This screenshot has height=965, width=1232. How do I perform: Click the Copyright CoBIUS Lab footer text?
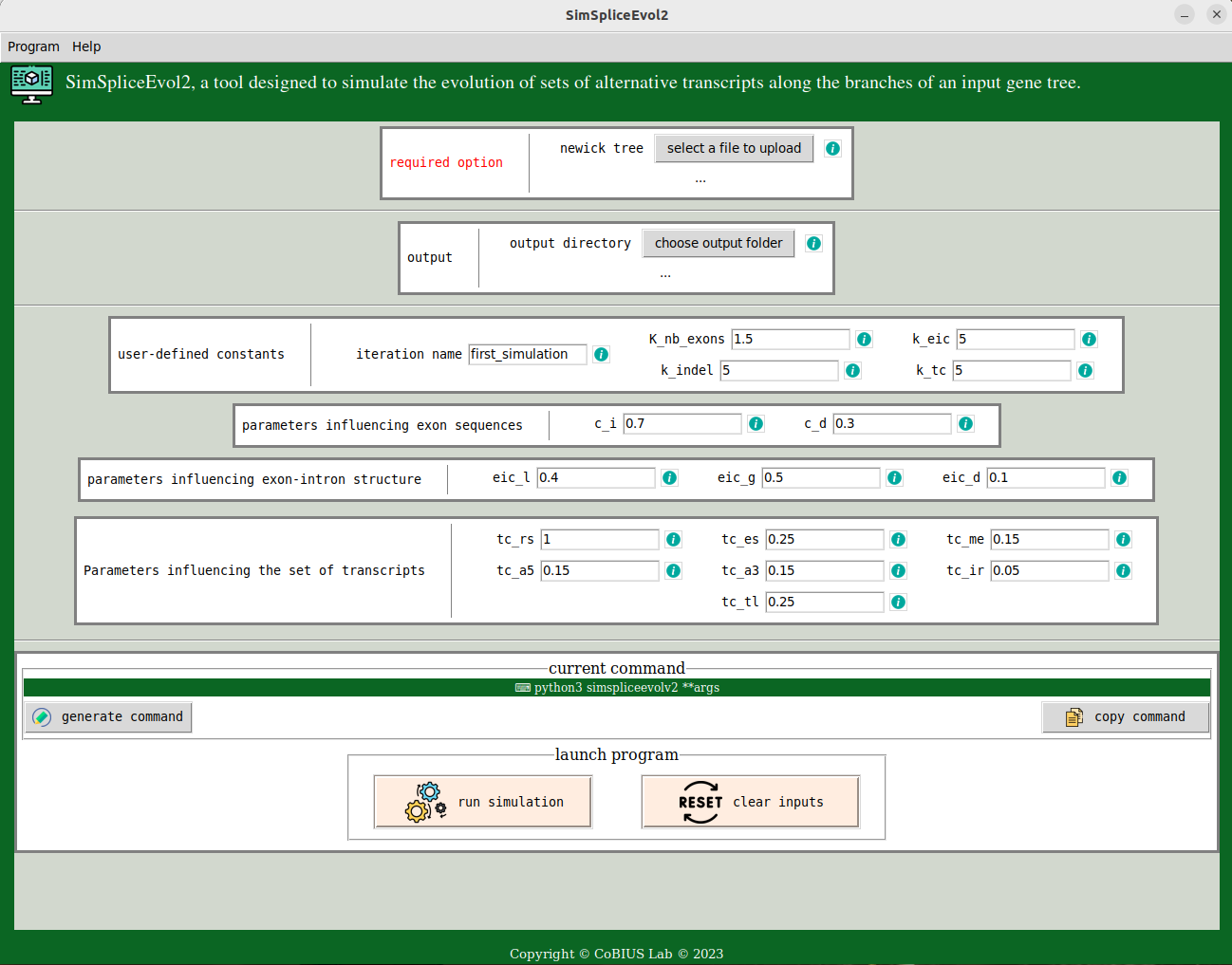click(x=616, y=954)
